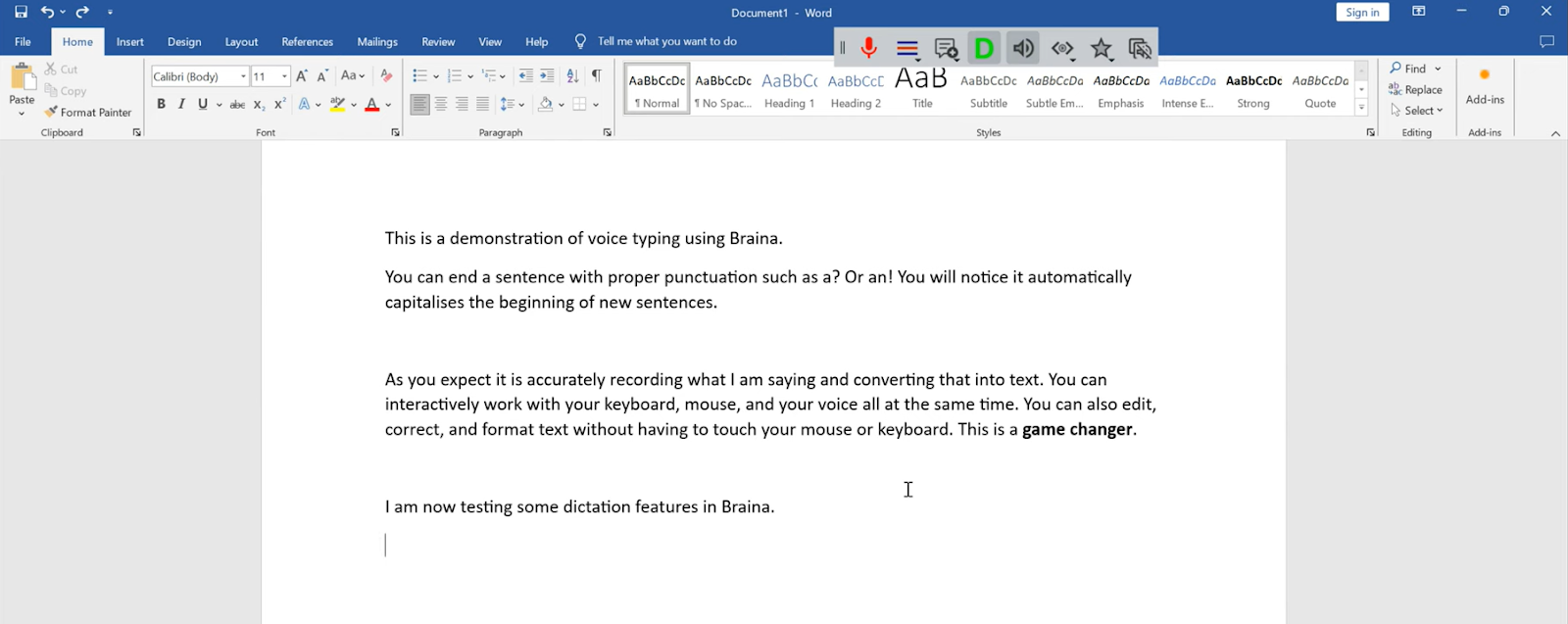Click the Braina red microphone icon
This screenshot has height=624, width=1568.
tap(868, 48)
